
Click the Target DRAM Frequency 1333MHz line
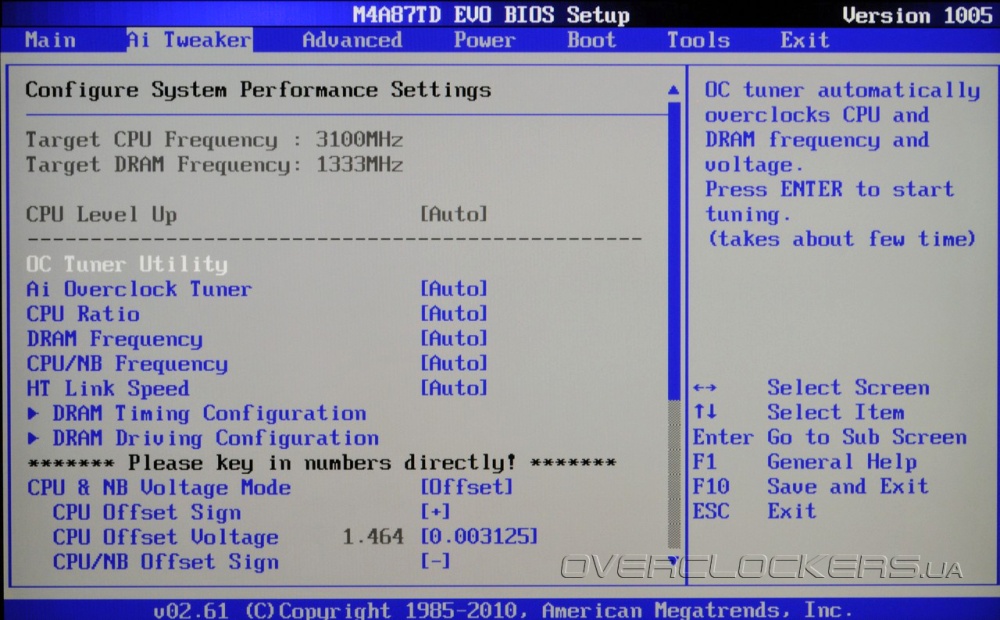(x=214, y=165)
